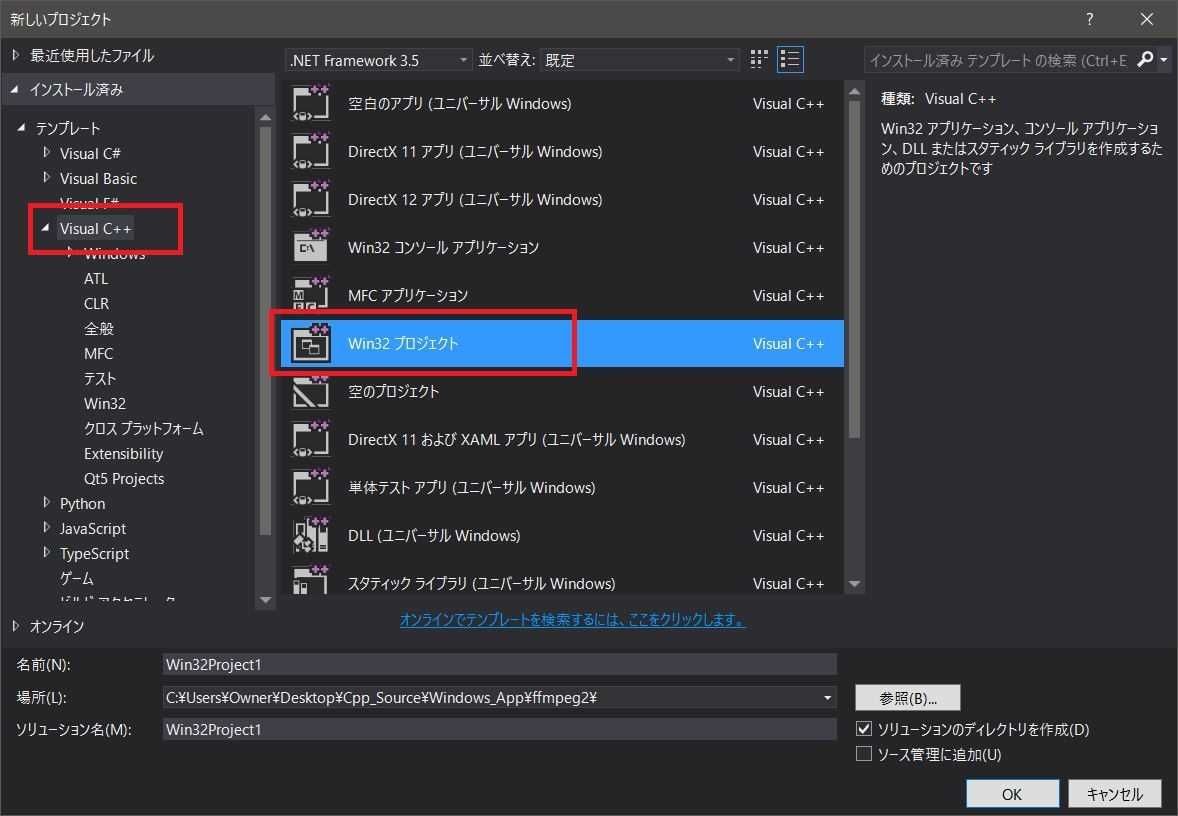Select クロス プラットフォーム category
The image size is (1178, 816).
pyautogui.click(x=143, y=428)
